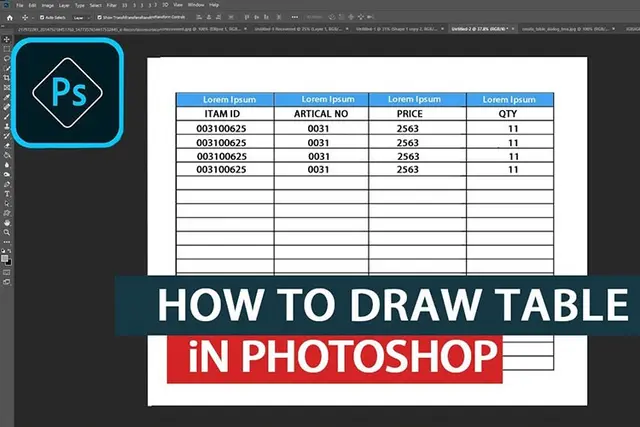Select the Rectangular Marquee tool
Screen dimensions: 640x427
[7, 49]
